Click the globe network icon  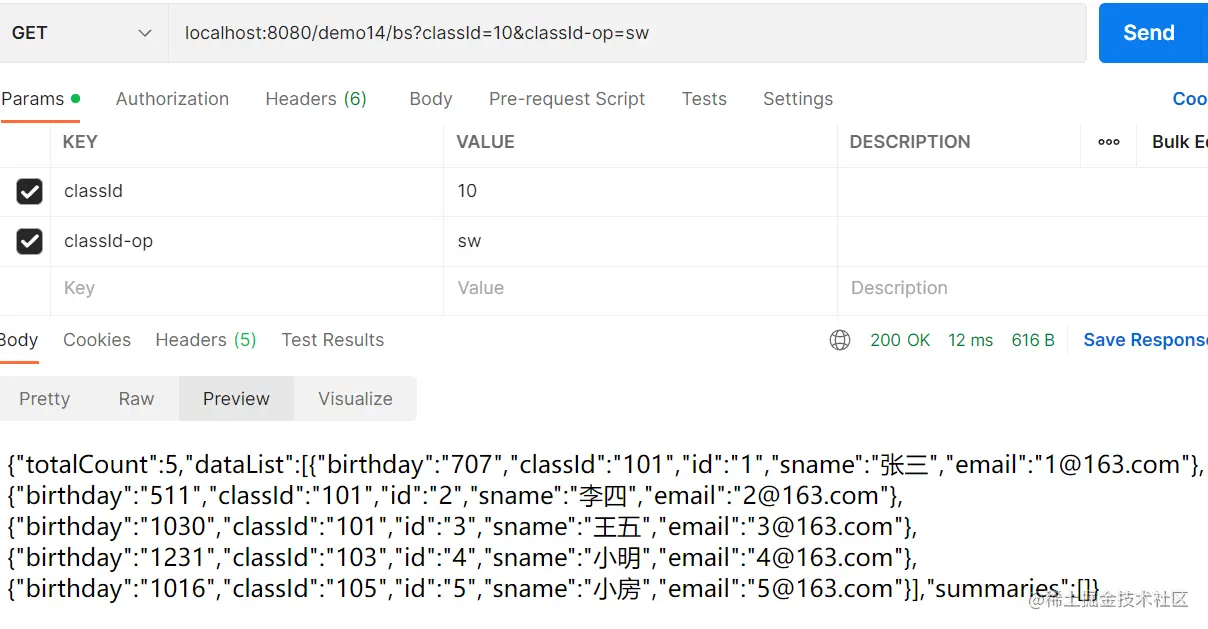pyautogui.click(x=840, y=340)
